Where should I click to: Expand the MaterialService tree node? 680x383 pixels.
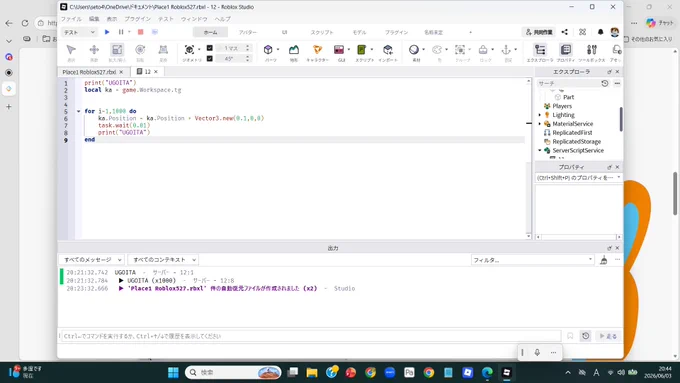pyautogui.click(x=540, y=124)
